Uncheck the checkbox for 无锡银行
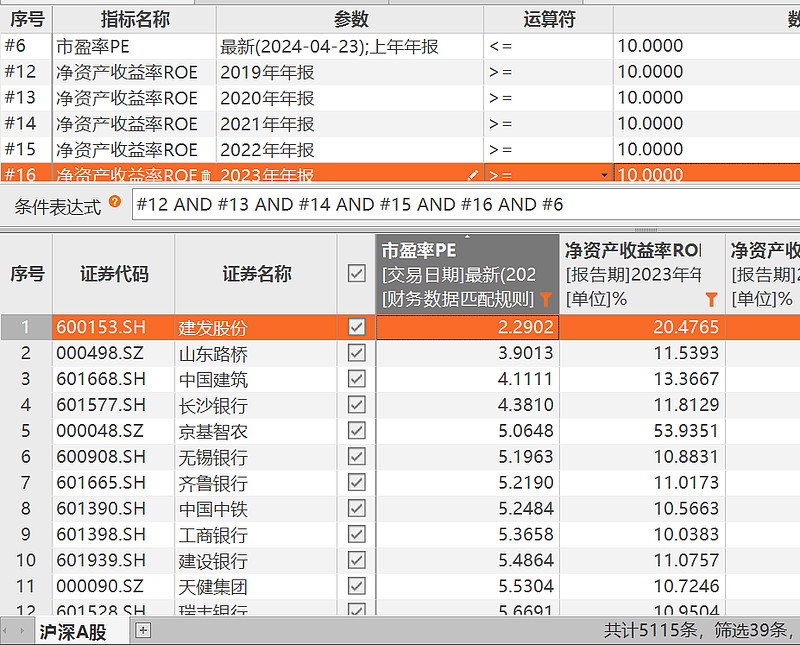 pos(357,456)
